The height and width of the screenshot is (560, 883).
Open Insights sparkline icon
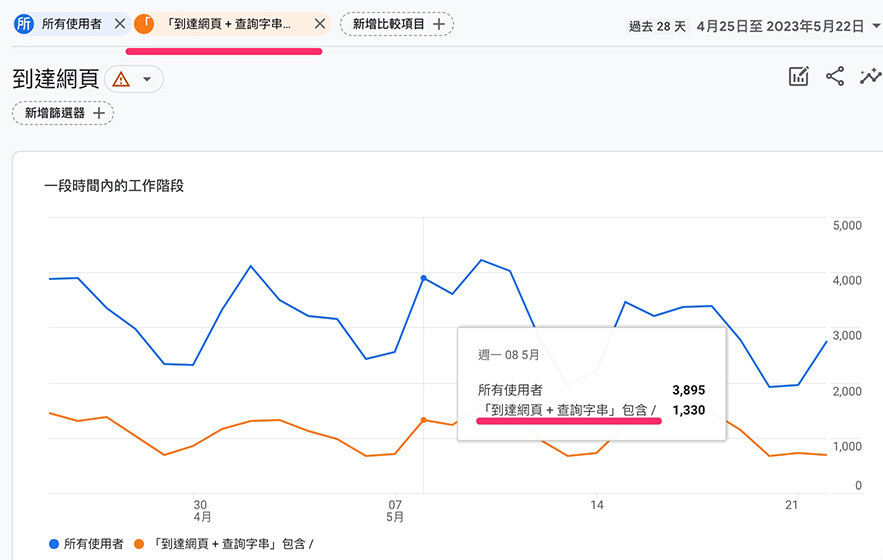pyautogui.click(x=870, y=76)
